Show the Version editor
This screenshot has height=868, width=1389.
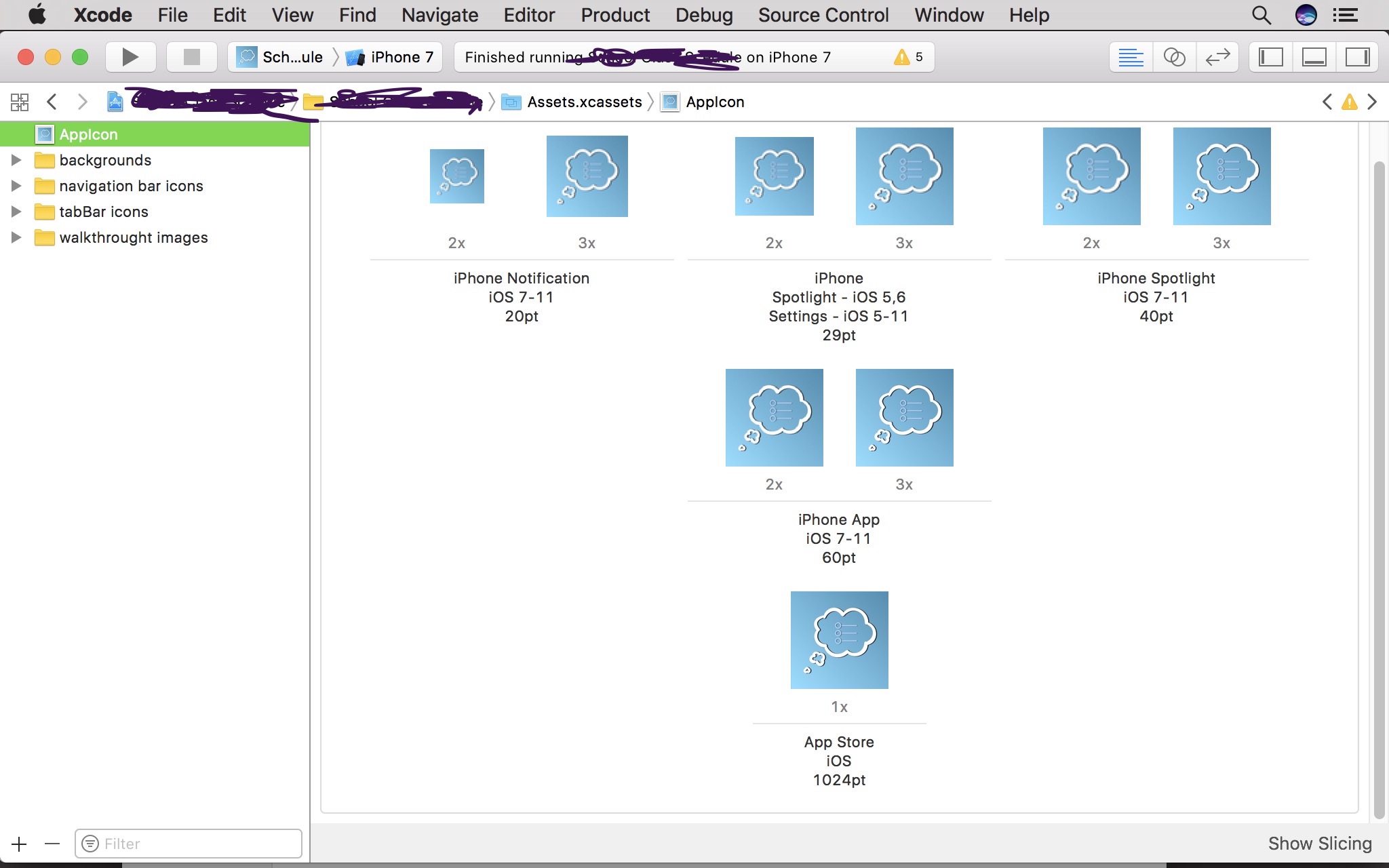coord(1217,57)
